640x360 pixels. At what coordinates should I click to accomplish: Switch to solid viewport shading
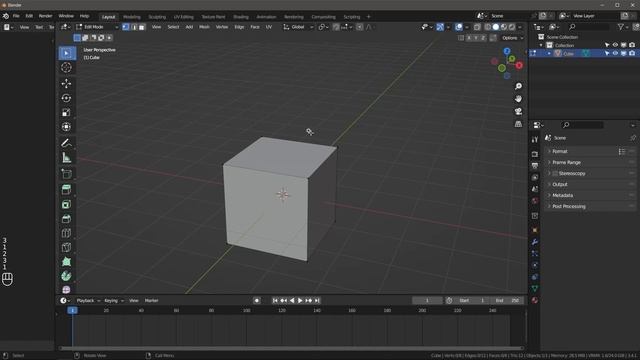pos(496,27)
